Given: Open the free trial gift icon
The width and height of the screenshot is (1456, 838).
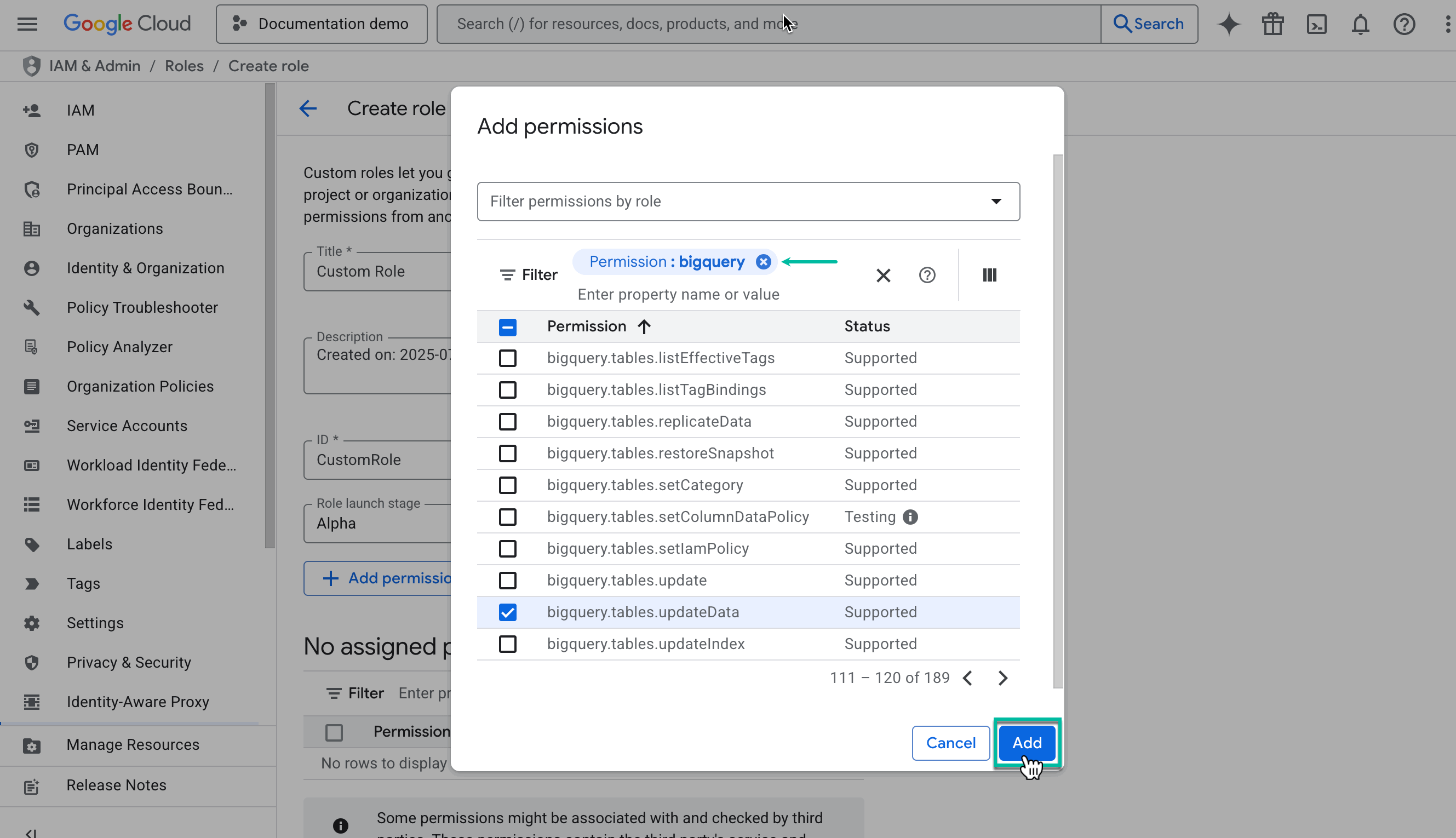Looking at the screenshot, I should [x=1272, y=24].
